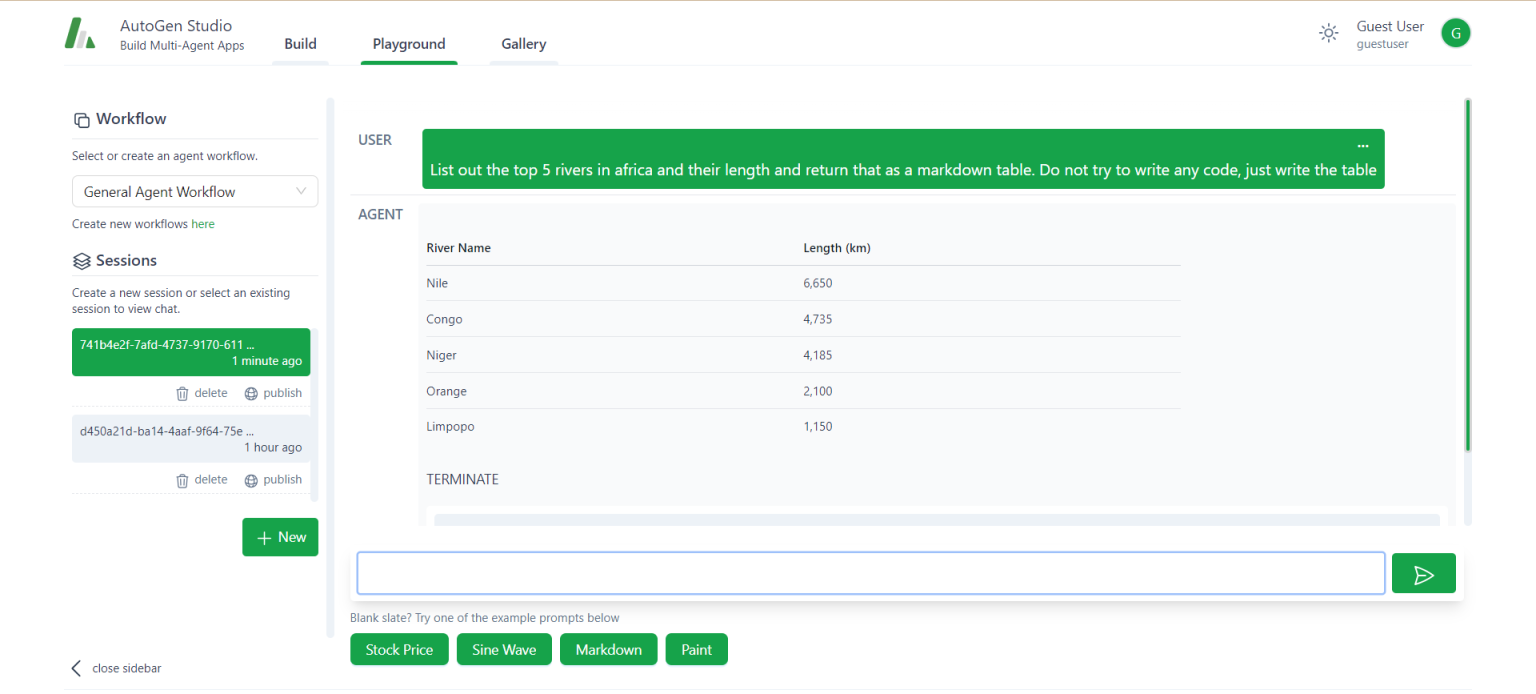This screenshot has height=694, width=1536.
Task: Toggle light/dark theme with sun icon
Action: pyautogui.click(x=1328, y=33)
